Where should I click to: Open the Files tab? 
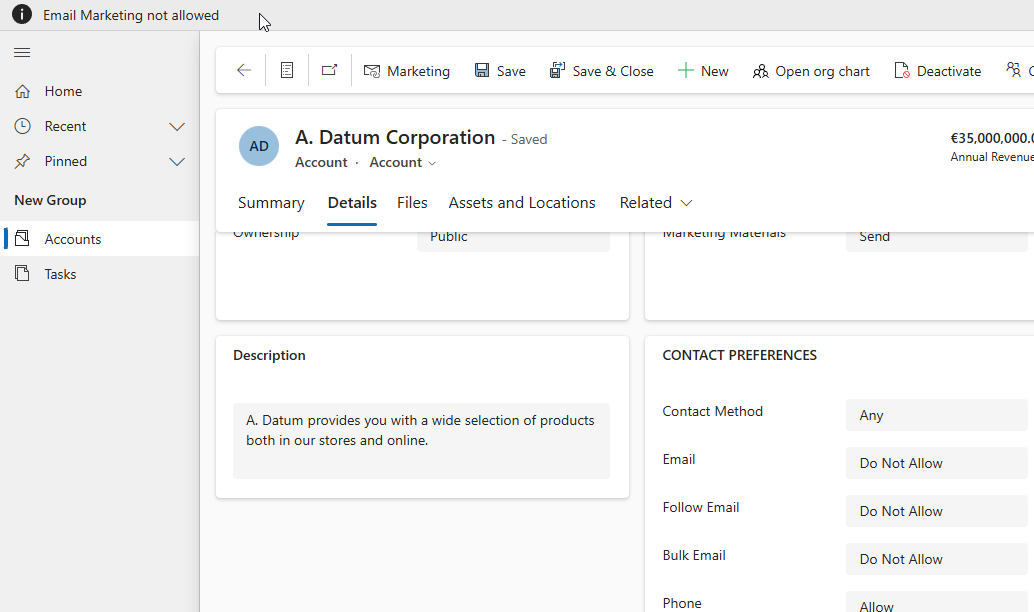412,202
